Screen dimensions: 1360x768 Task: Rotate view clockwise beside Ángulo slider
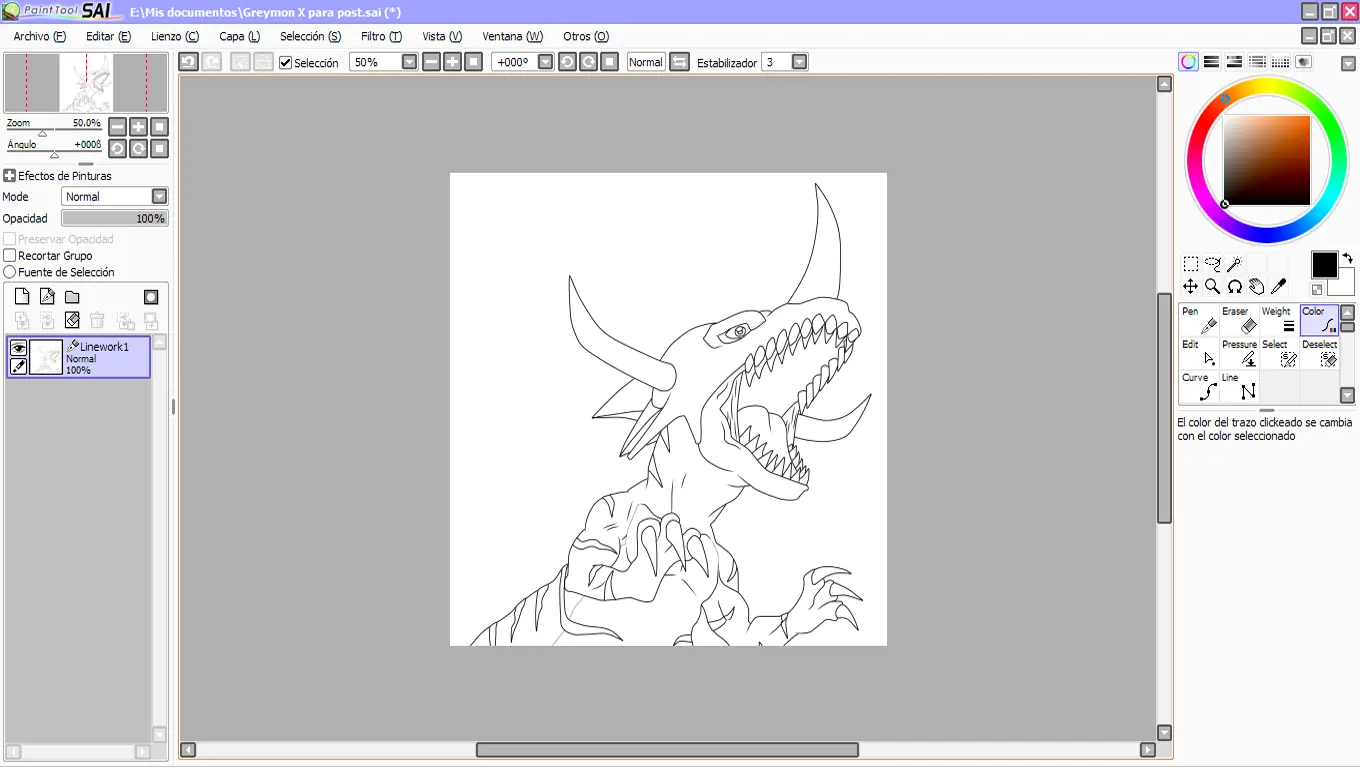pyautogui.click(x=138, y=149)
